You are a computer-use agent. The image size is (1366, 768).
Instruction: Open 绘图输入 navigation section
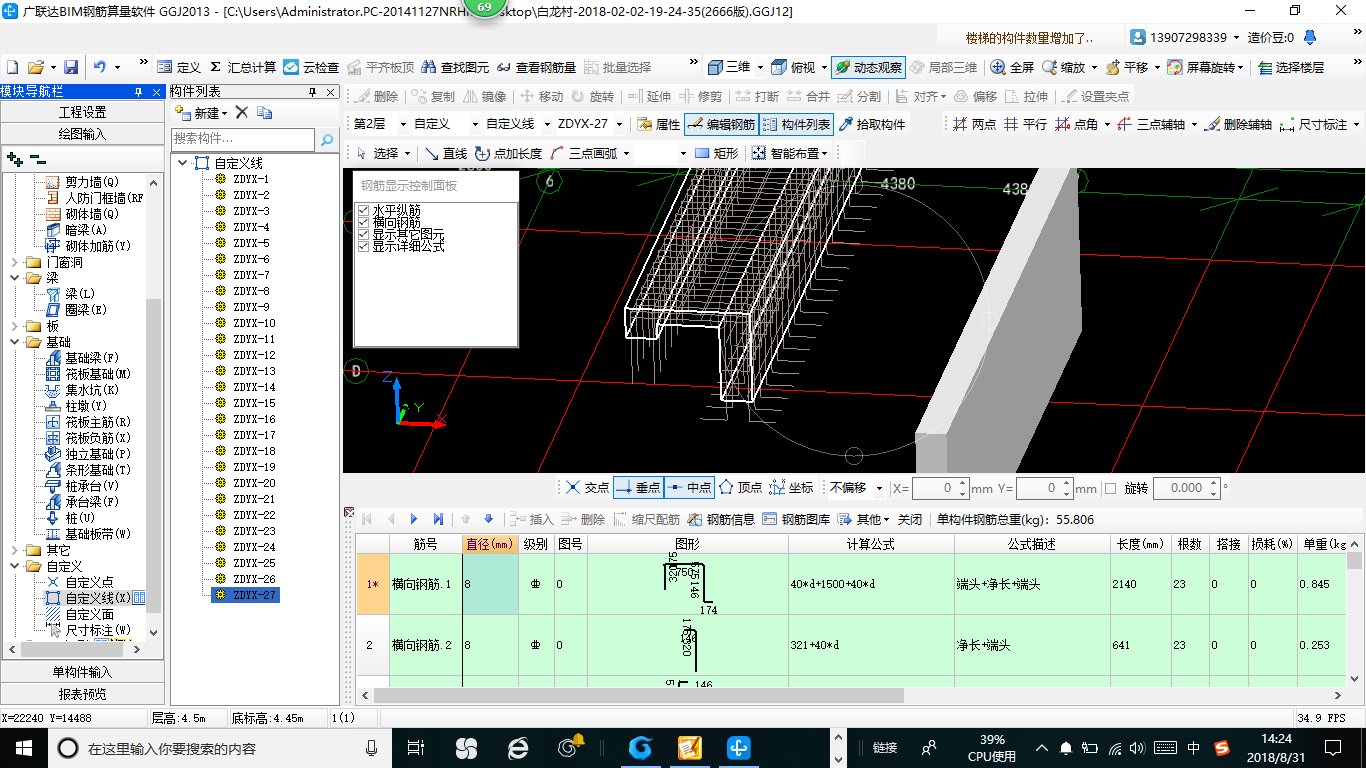82,134
